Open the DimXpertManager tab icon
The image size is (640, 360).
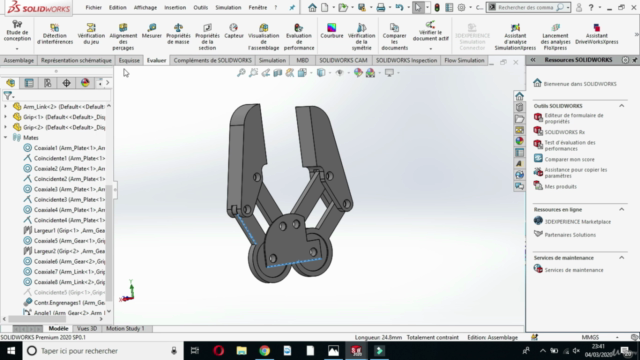pyautogui.click(x=66, y=83)
